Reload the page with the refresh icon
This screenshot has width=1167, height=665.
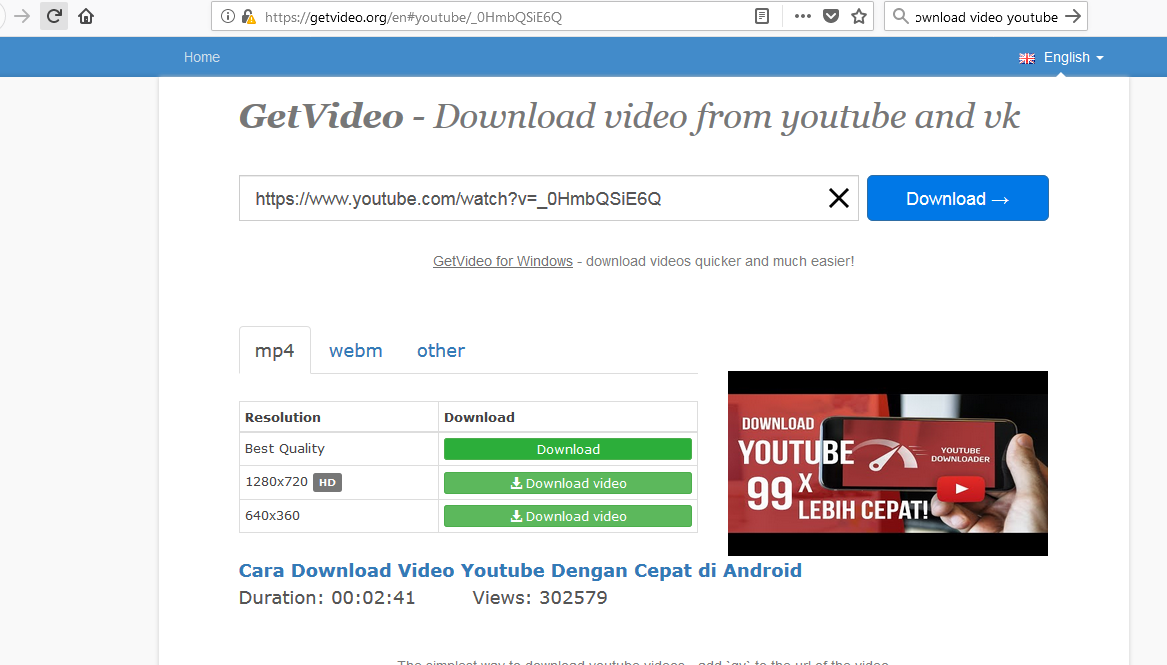(54, 16)
